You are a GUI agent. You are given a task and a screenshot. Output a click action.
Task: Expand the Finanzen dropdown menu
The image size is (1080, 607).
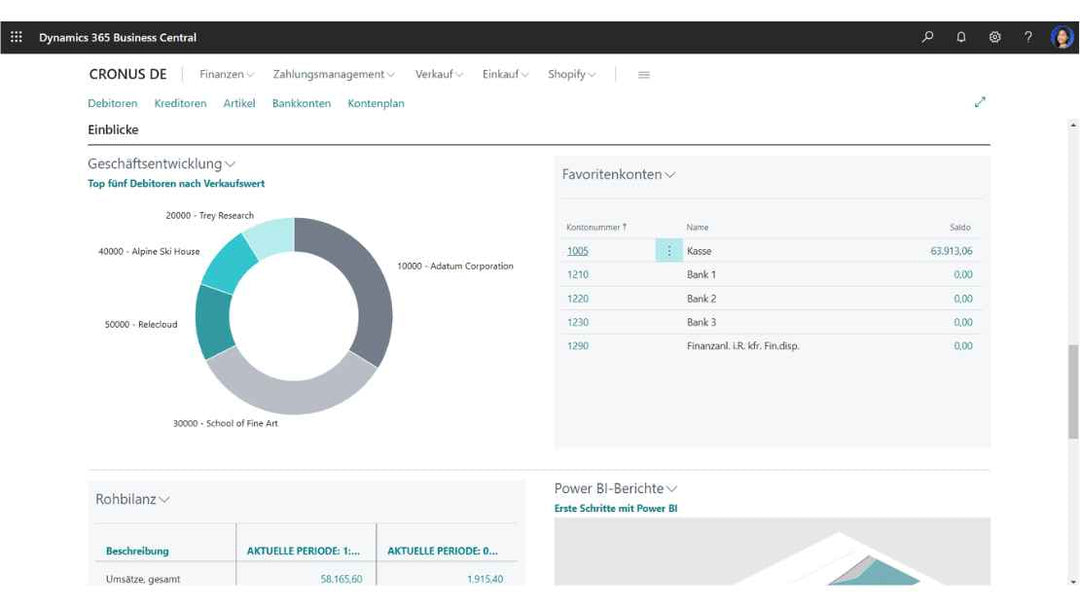(227, 75)
